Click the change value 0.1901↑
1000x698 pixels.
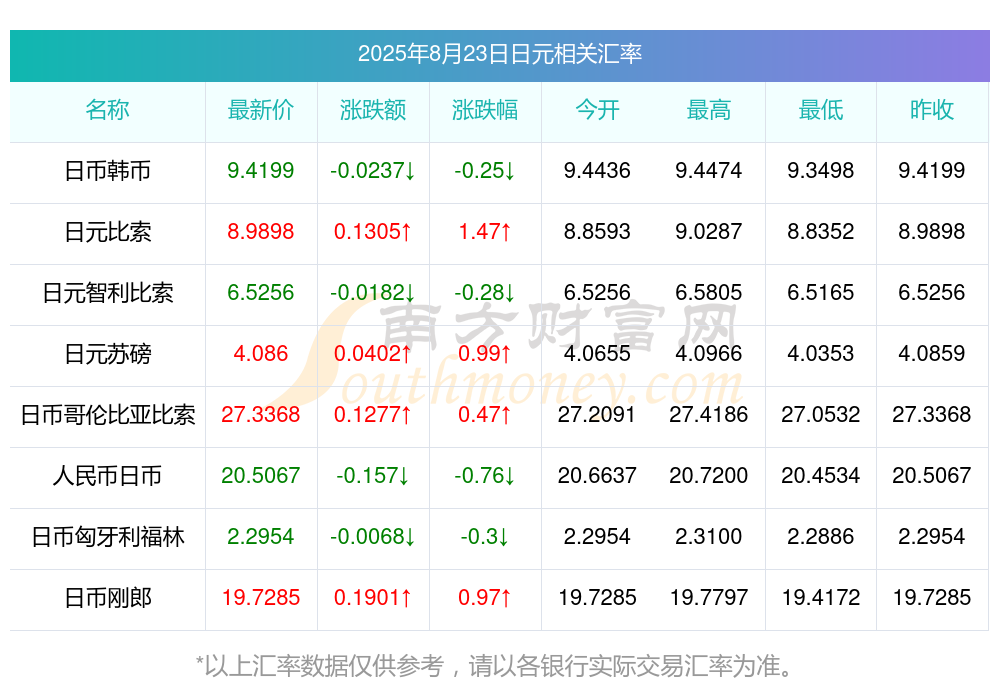click(372, 598)
